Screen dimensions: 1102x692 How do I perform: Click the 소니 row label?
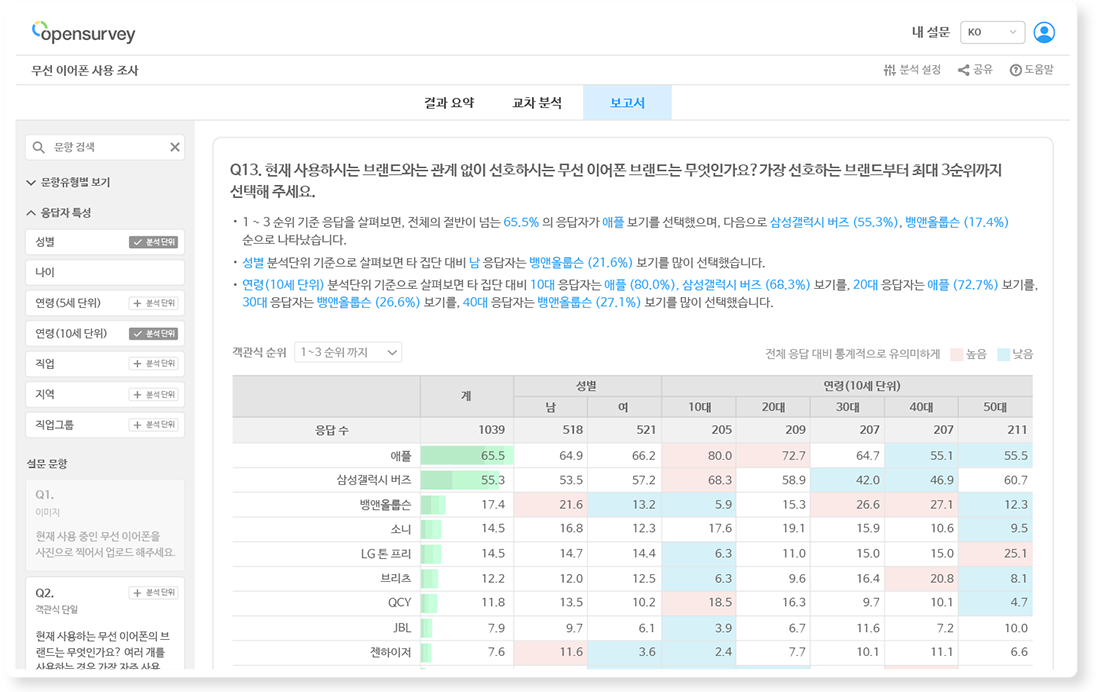pos(401,528)
